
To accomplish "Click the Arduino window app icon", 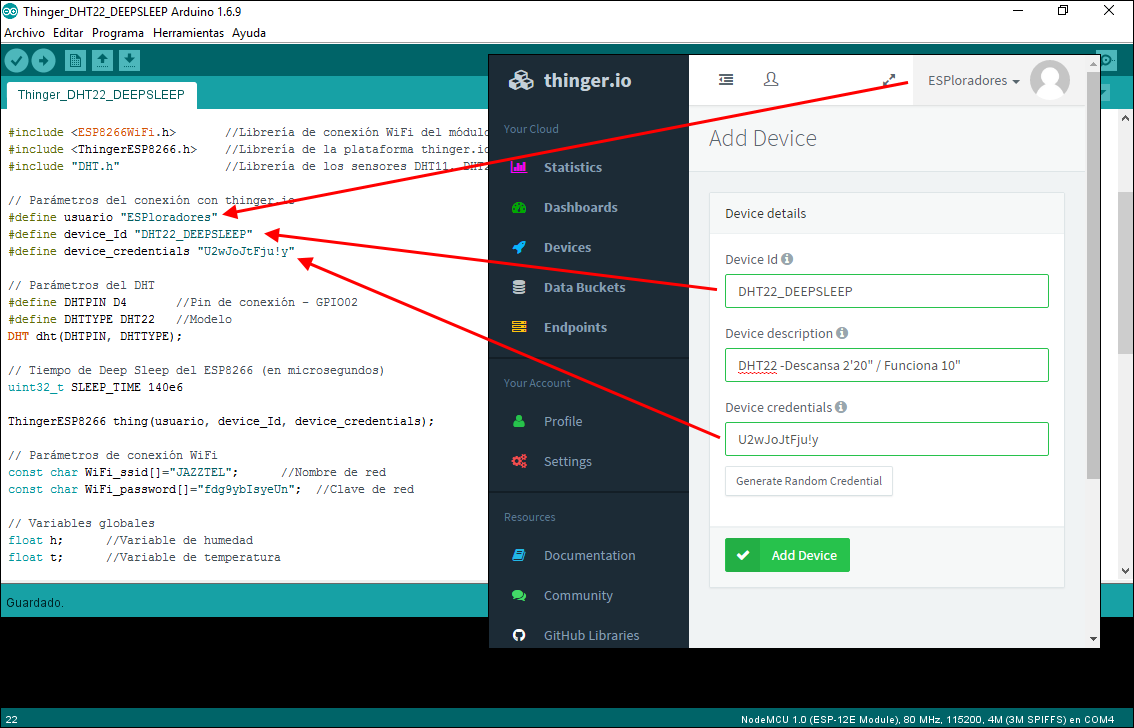I will pos(10,11).
